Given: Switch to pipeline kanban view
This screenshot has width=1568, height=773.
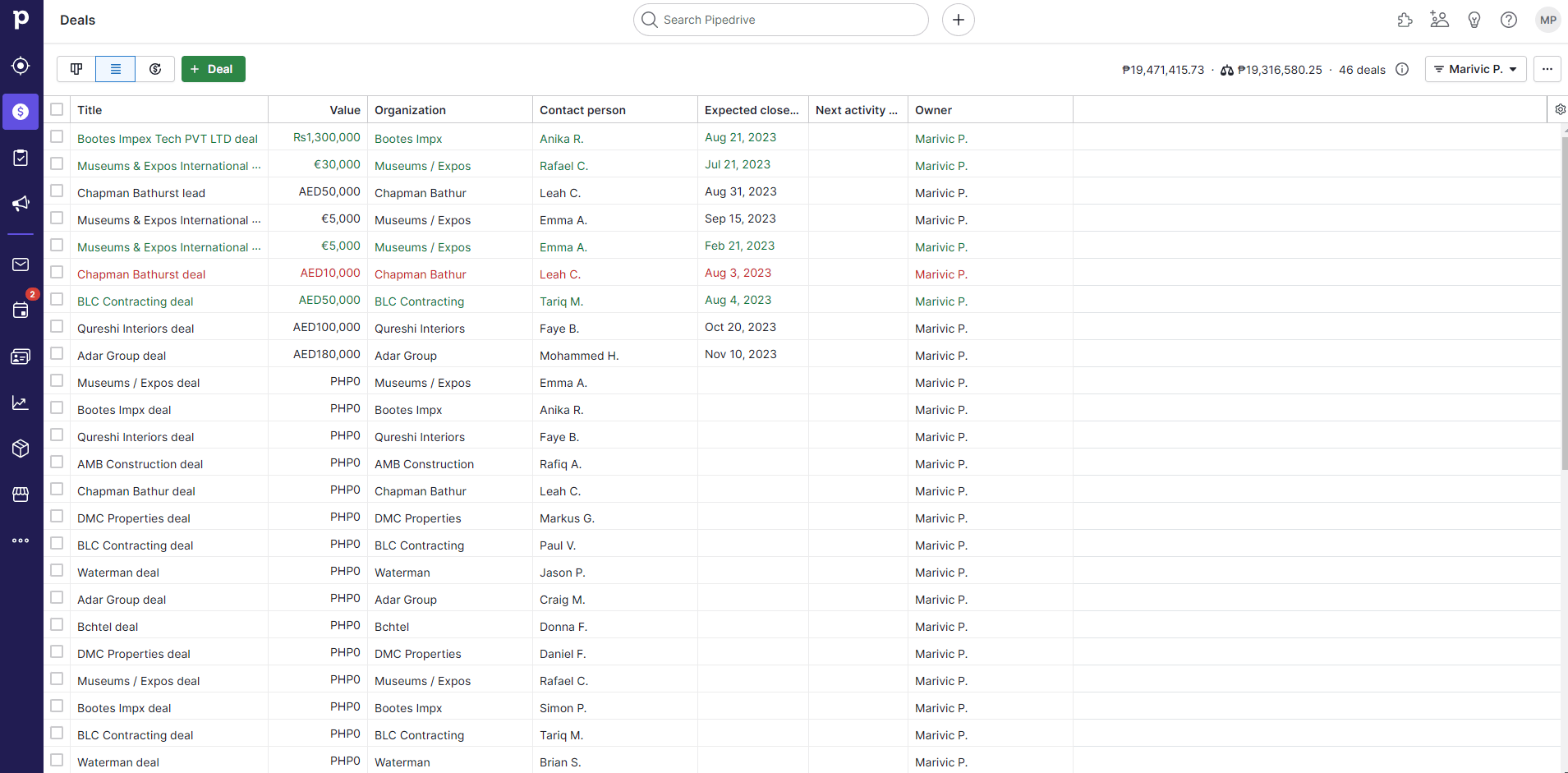Looking at the screenshot, I should pyautogui.click(x=76, y=69).
